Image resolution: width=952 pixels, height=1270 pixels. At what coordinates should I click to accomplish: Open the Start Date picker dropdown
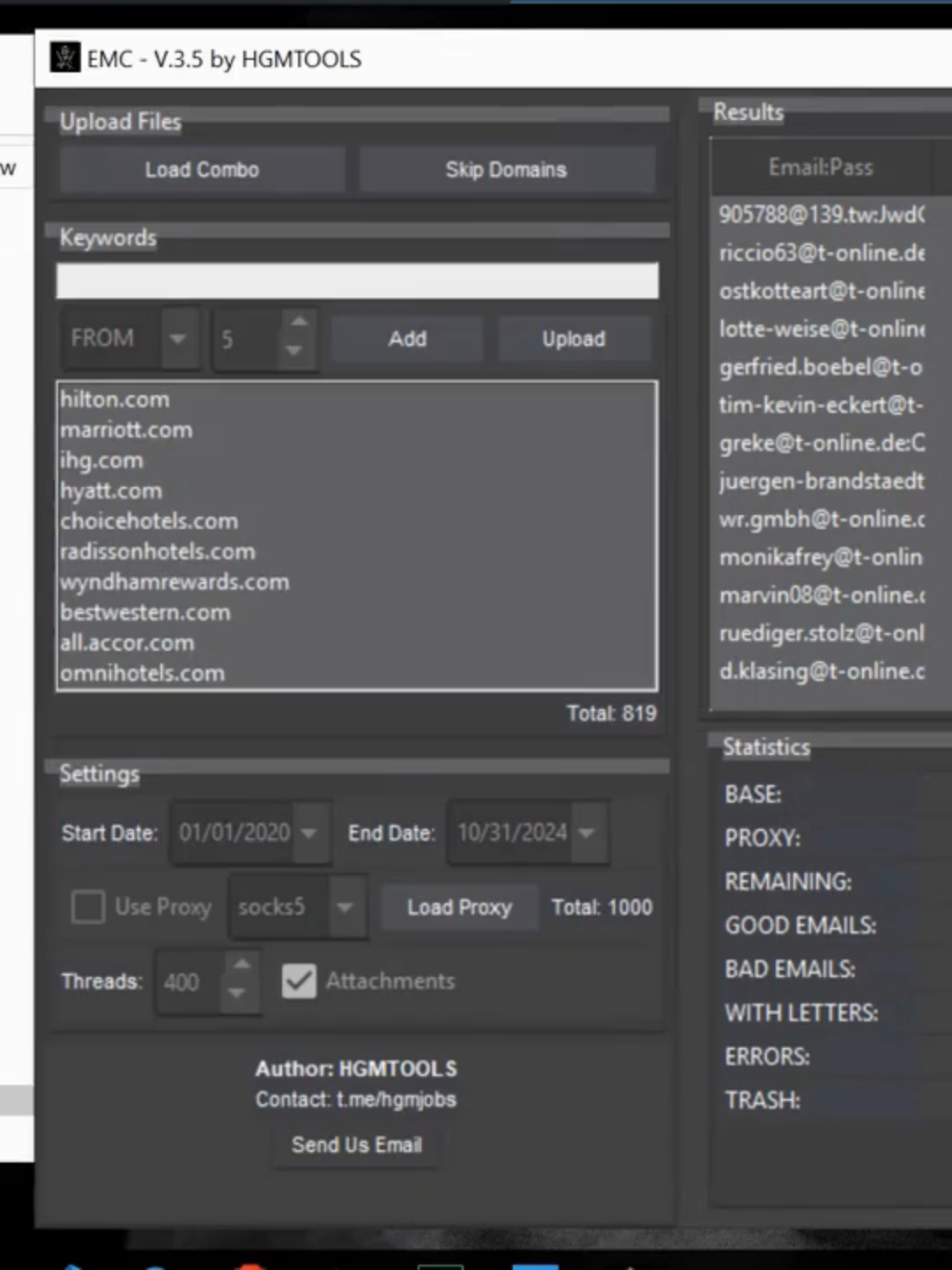pos(309,833)
